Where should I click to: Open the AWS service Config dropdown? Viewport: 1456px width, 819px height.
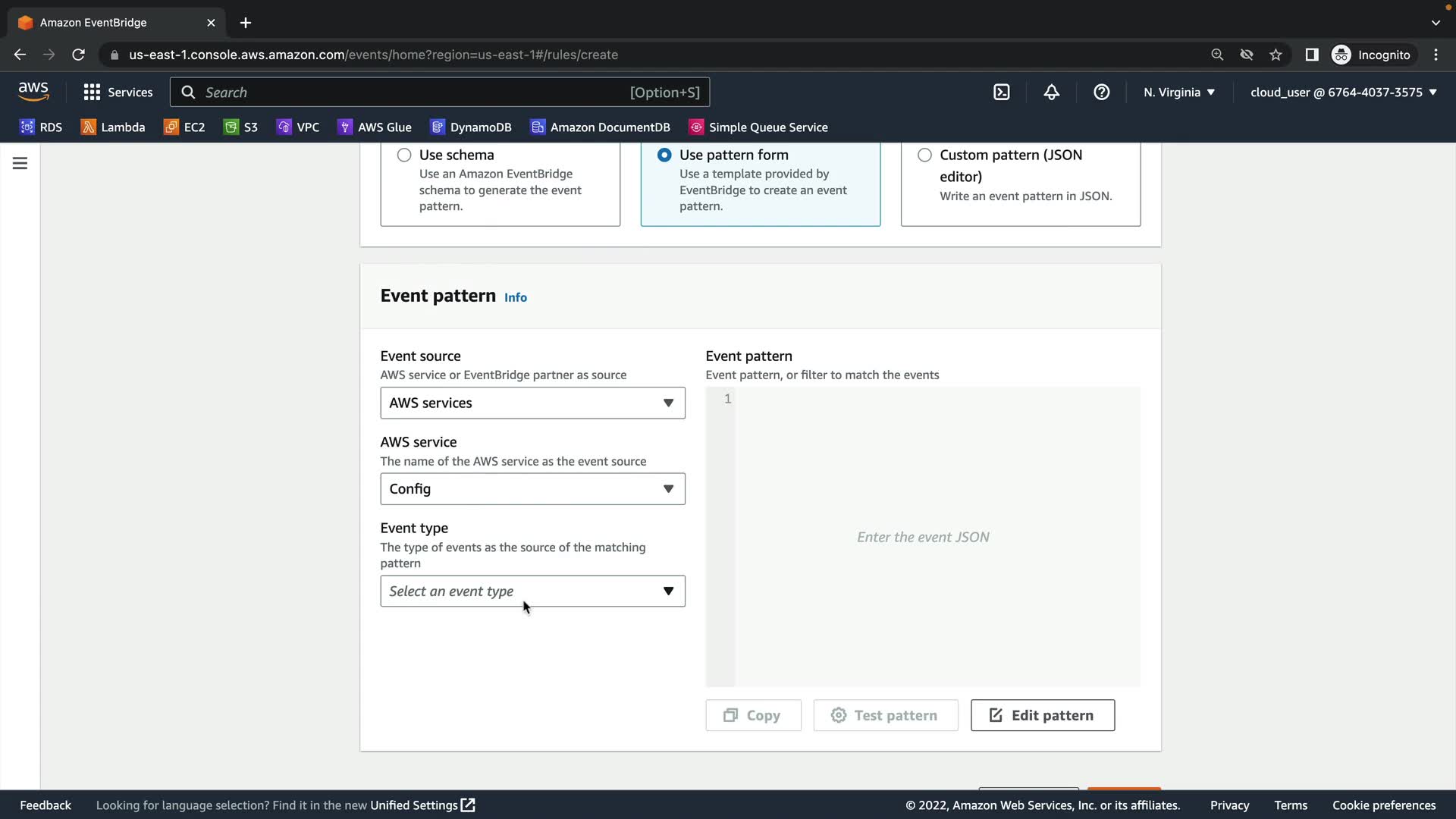pyautogui.click(x=532, y=489)
